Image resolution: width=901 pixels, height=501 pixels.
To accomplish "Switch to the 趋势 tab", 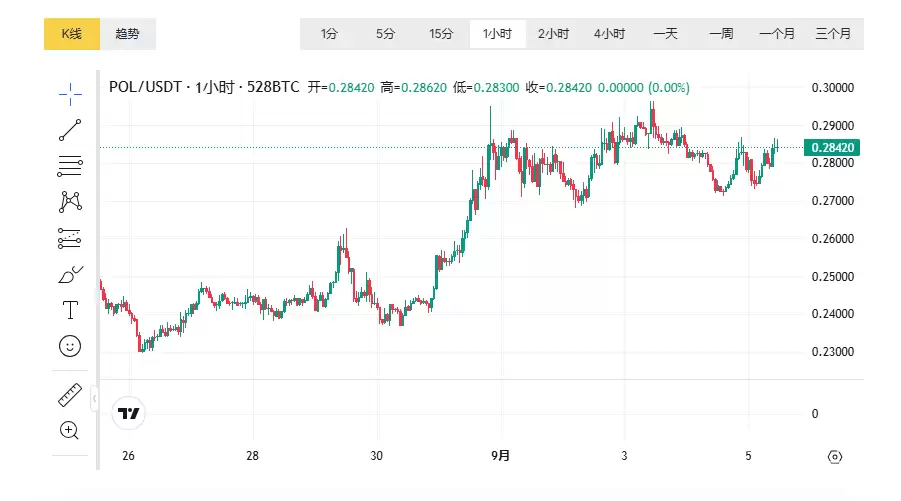I will click(x=128, y=34).
